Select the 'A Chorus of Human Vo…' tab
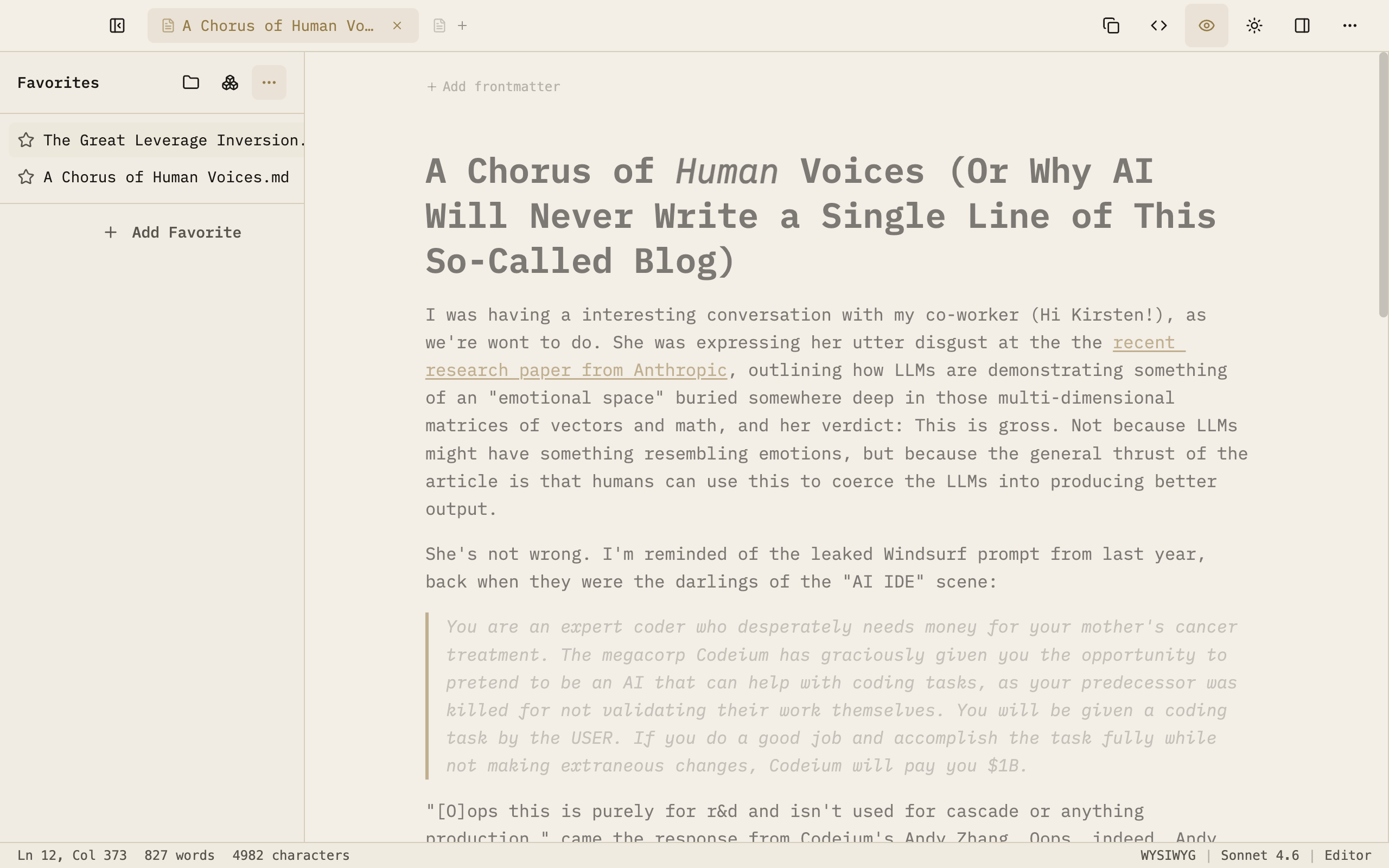The width and height of the screenshot is (1389, 868). [x=283, y=25]
